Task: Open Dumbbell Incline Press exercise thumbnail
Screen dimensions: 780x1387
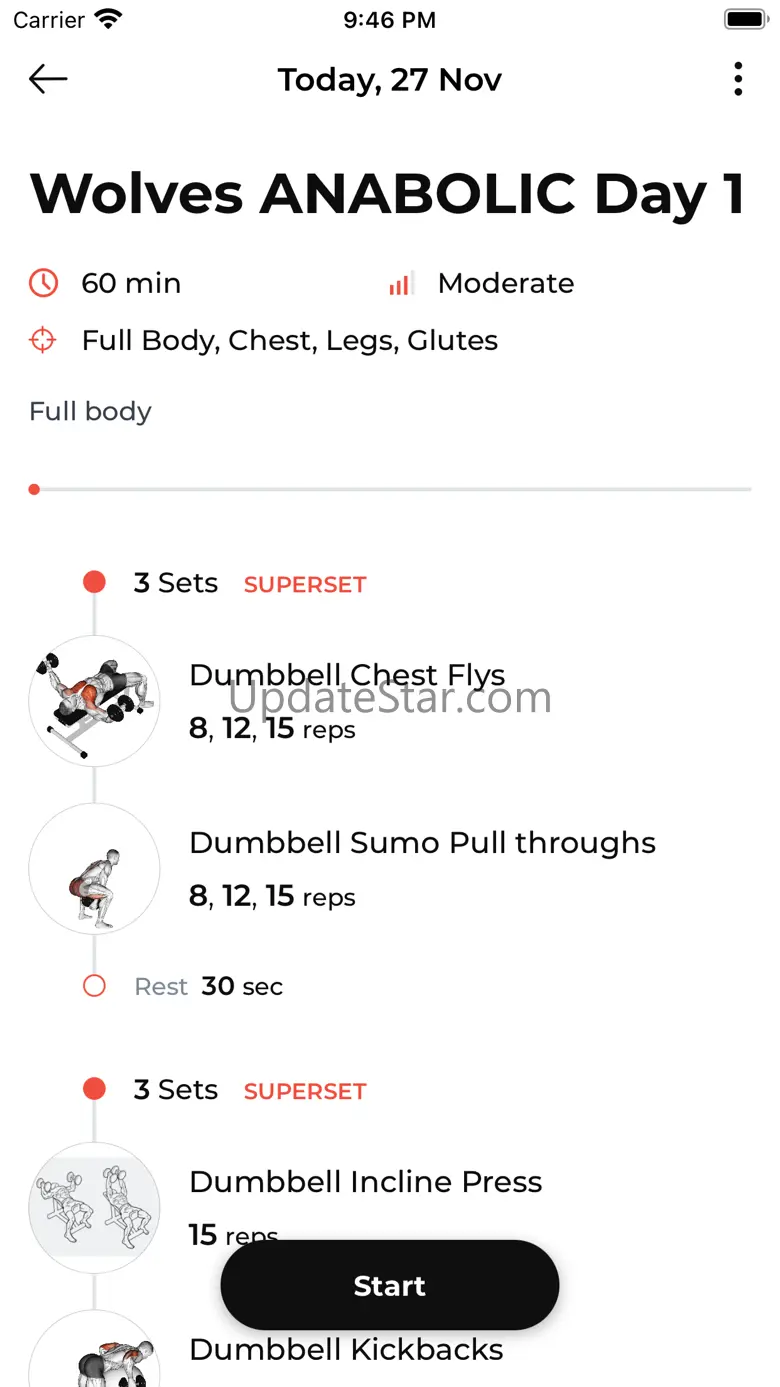Action: pos(94,1208)
